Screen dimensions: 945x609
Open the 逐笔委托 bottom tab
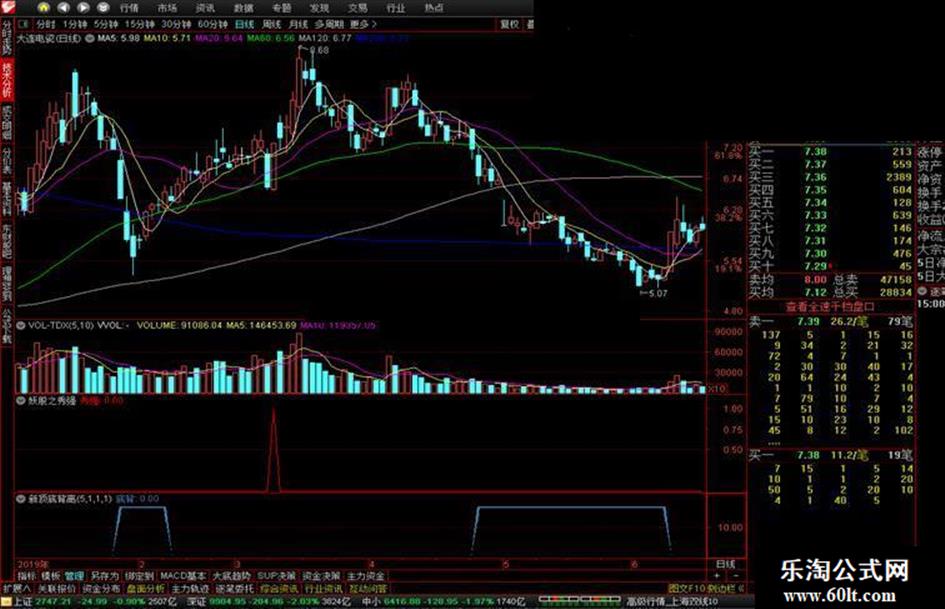pos(235,588)
